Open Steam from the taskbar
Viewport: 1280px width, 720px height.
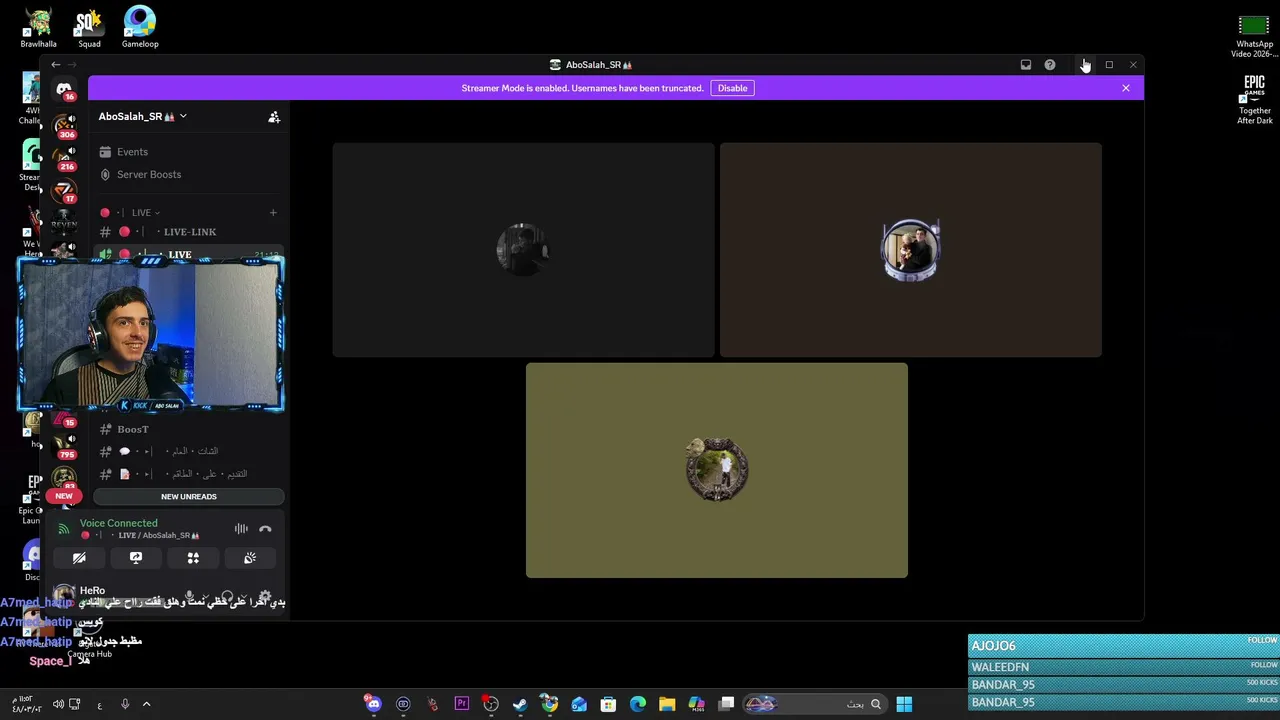point(520,704)
